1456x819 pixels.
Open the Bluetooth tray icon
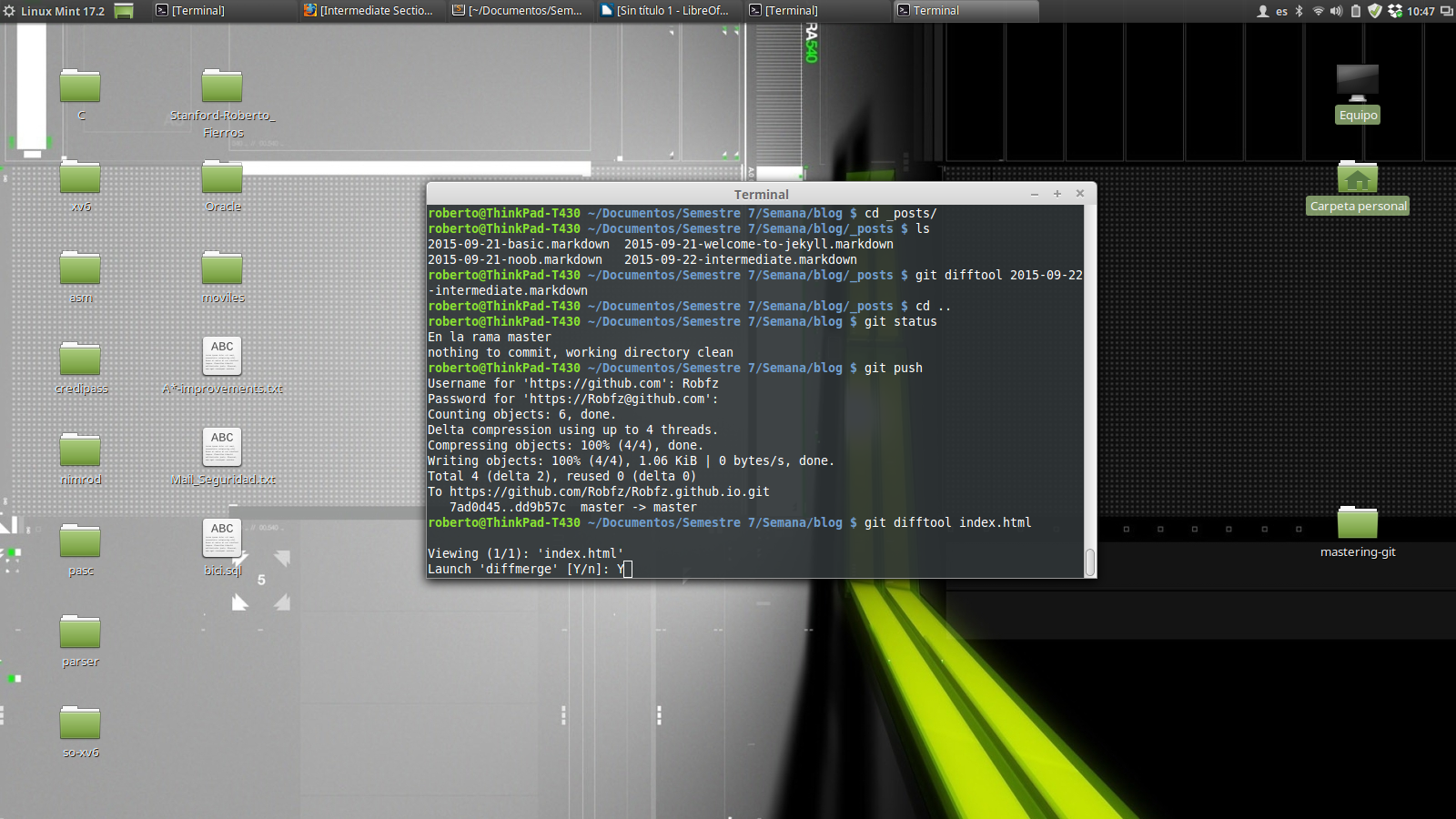coord(1299,11)
